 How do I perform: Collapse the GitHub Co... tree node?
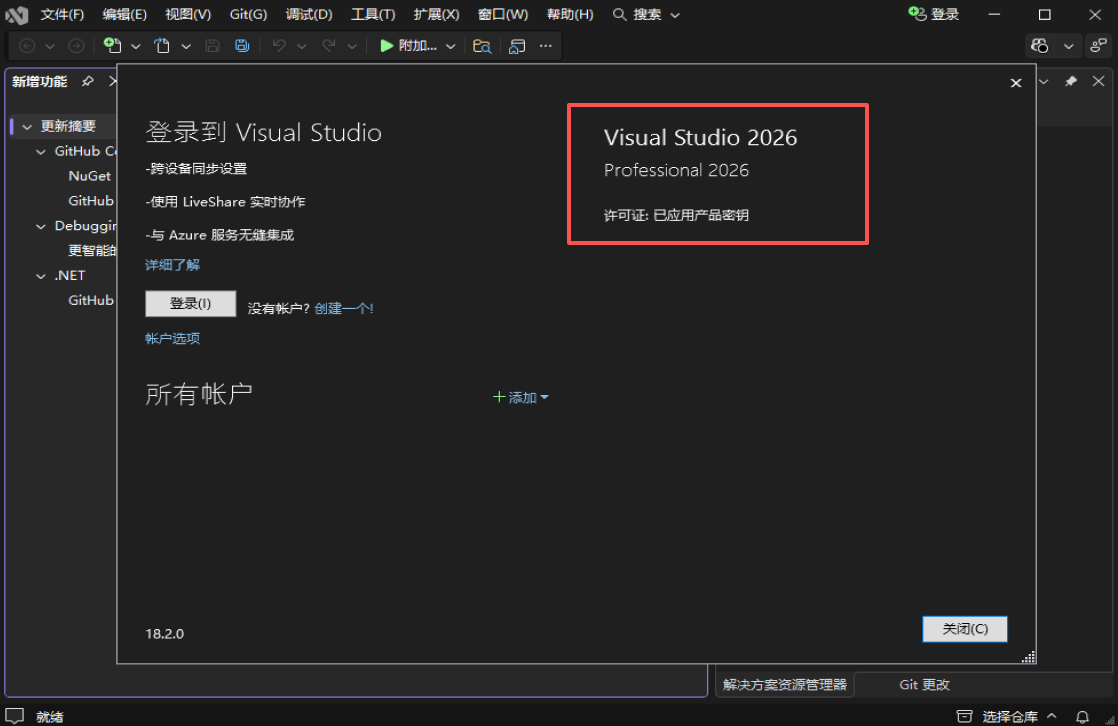(41, 152)
